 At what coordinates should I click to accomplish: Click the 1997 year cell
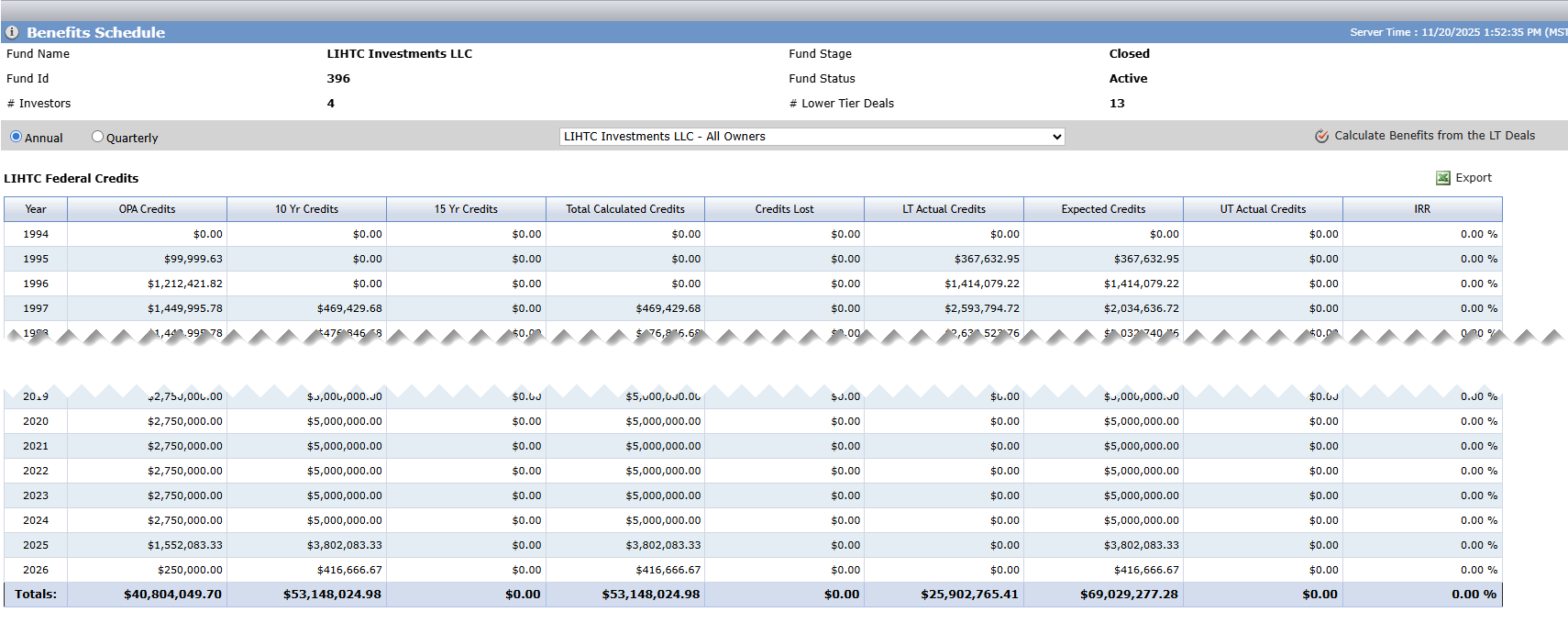(36, 308)
